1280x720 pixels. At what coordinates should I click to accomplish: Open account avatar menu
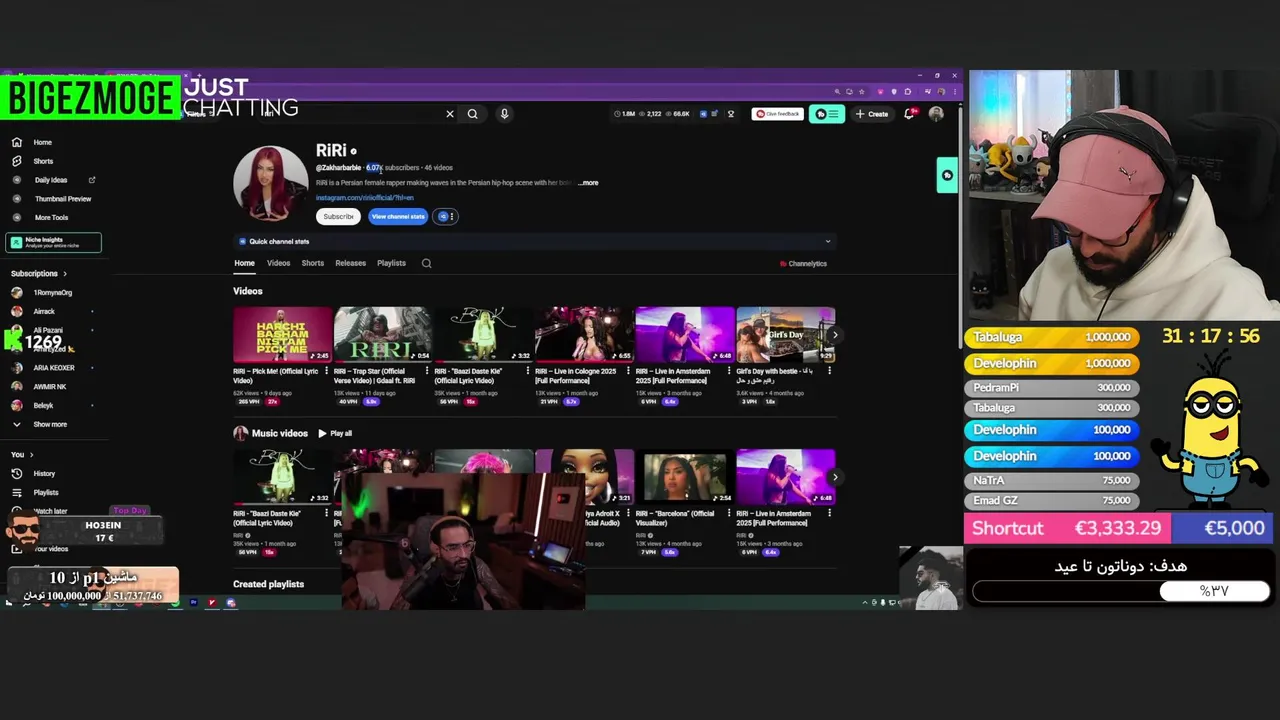(936, 114)
